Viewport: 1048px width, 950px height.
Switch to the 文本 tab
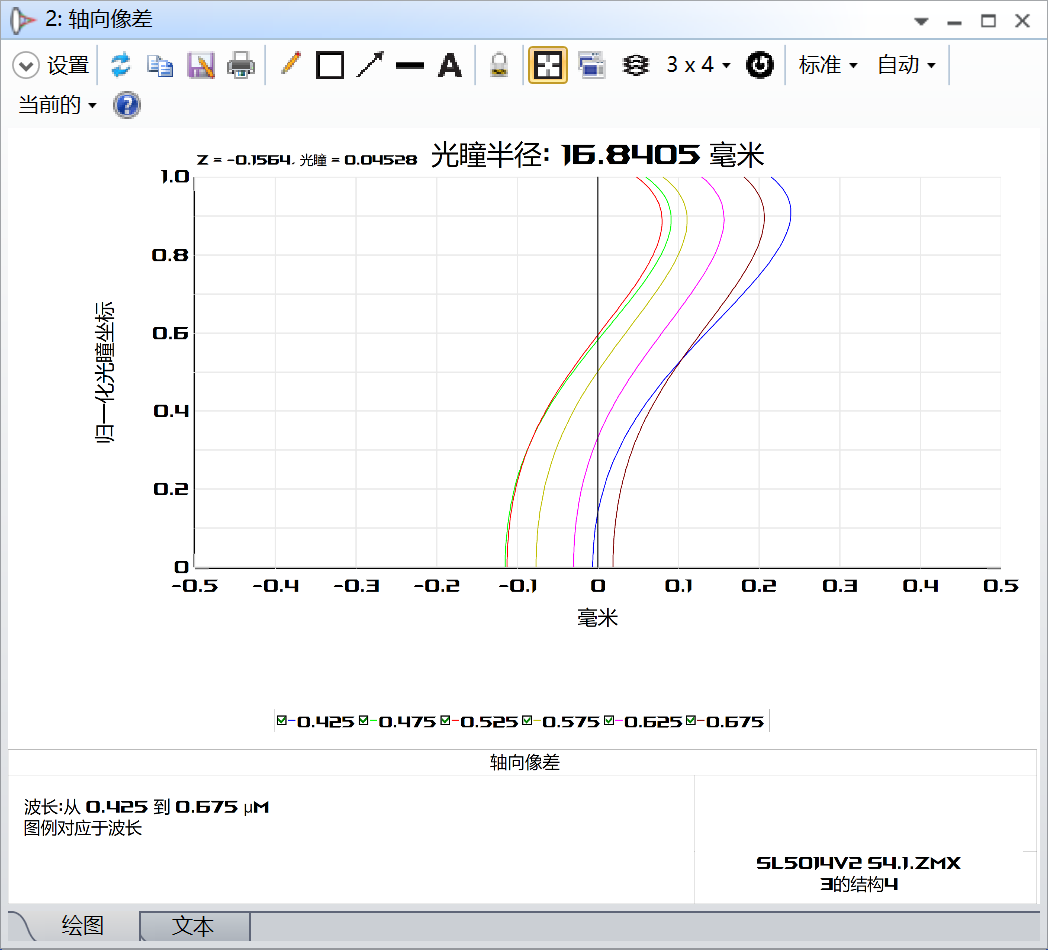[194, 926]
